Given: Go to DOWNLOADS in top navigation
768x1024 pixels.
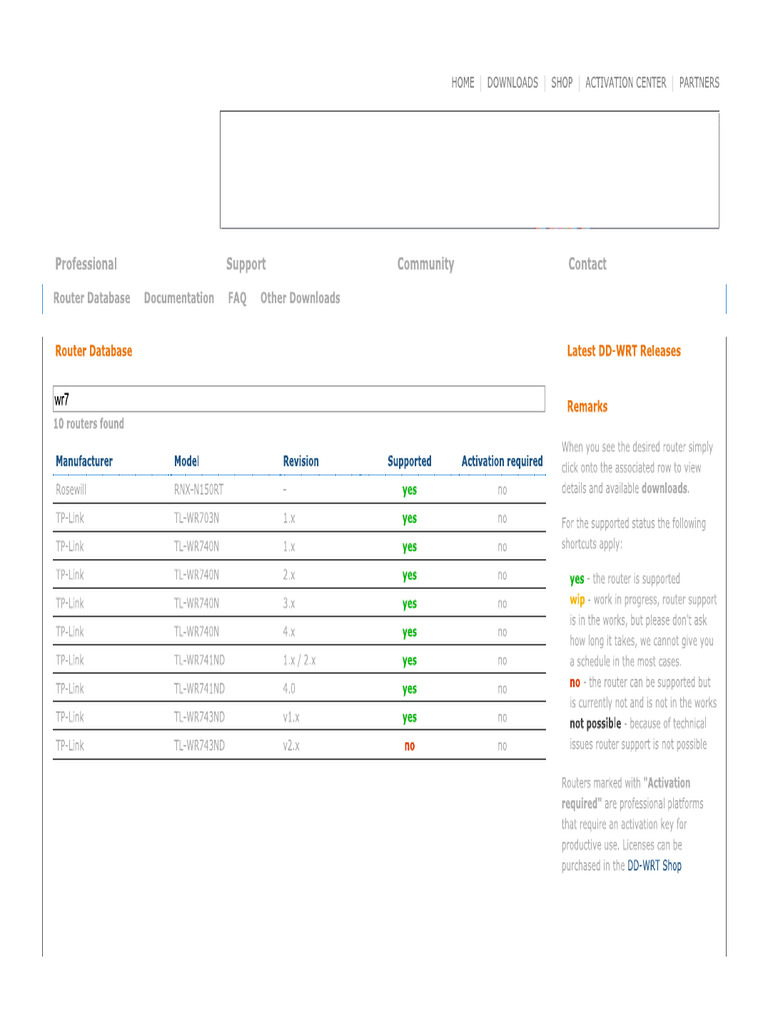Looking at the screenshot, I should (x=513, y=83).
